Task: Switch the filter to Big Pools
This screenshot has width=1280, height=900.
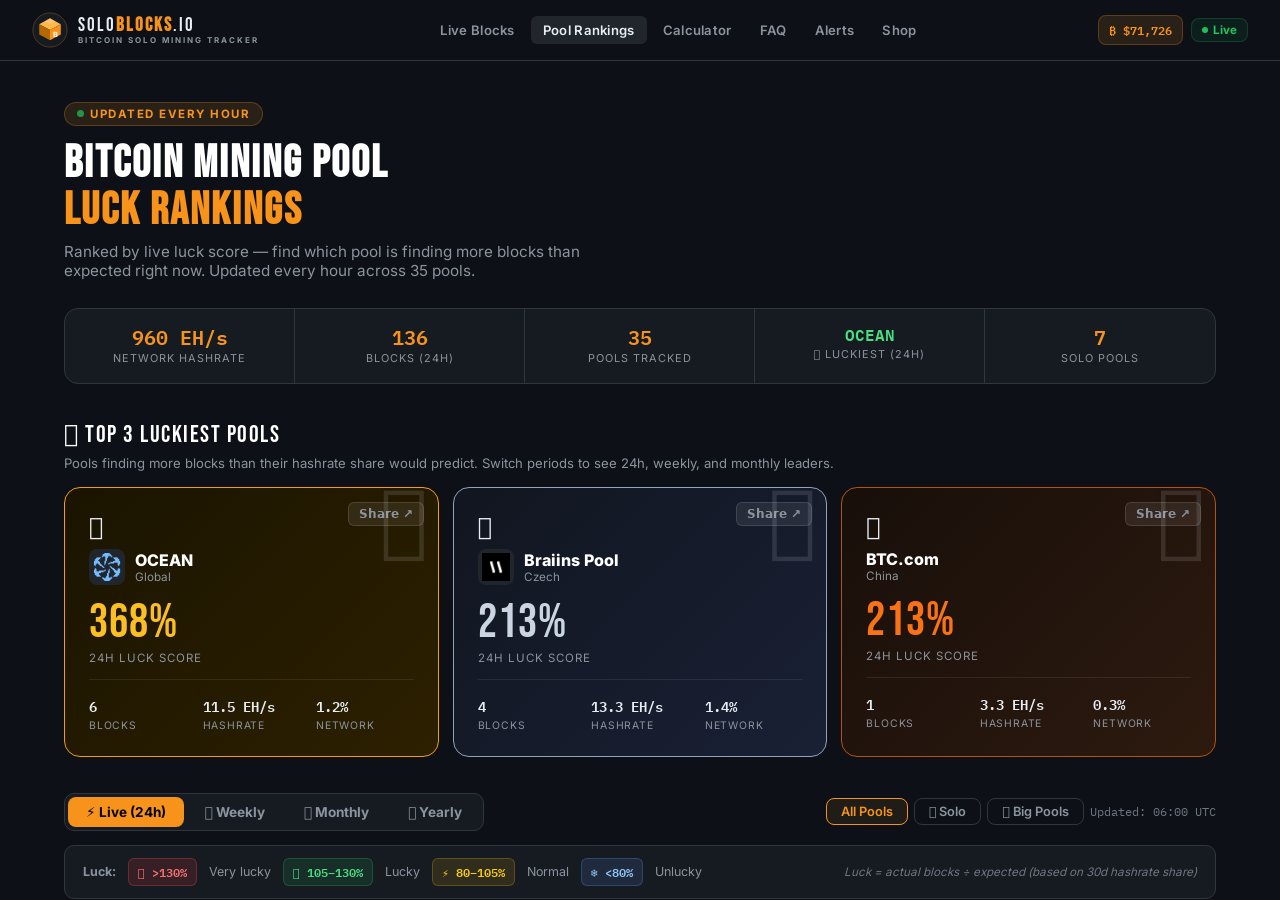Action: pyautogui.click(x=1035, y=811)
